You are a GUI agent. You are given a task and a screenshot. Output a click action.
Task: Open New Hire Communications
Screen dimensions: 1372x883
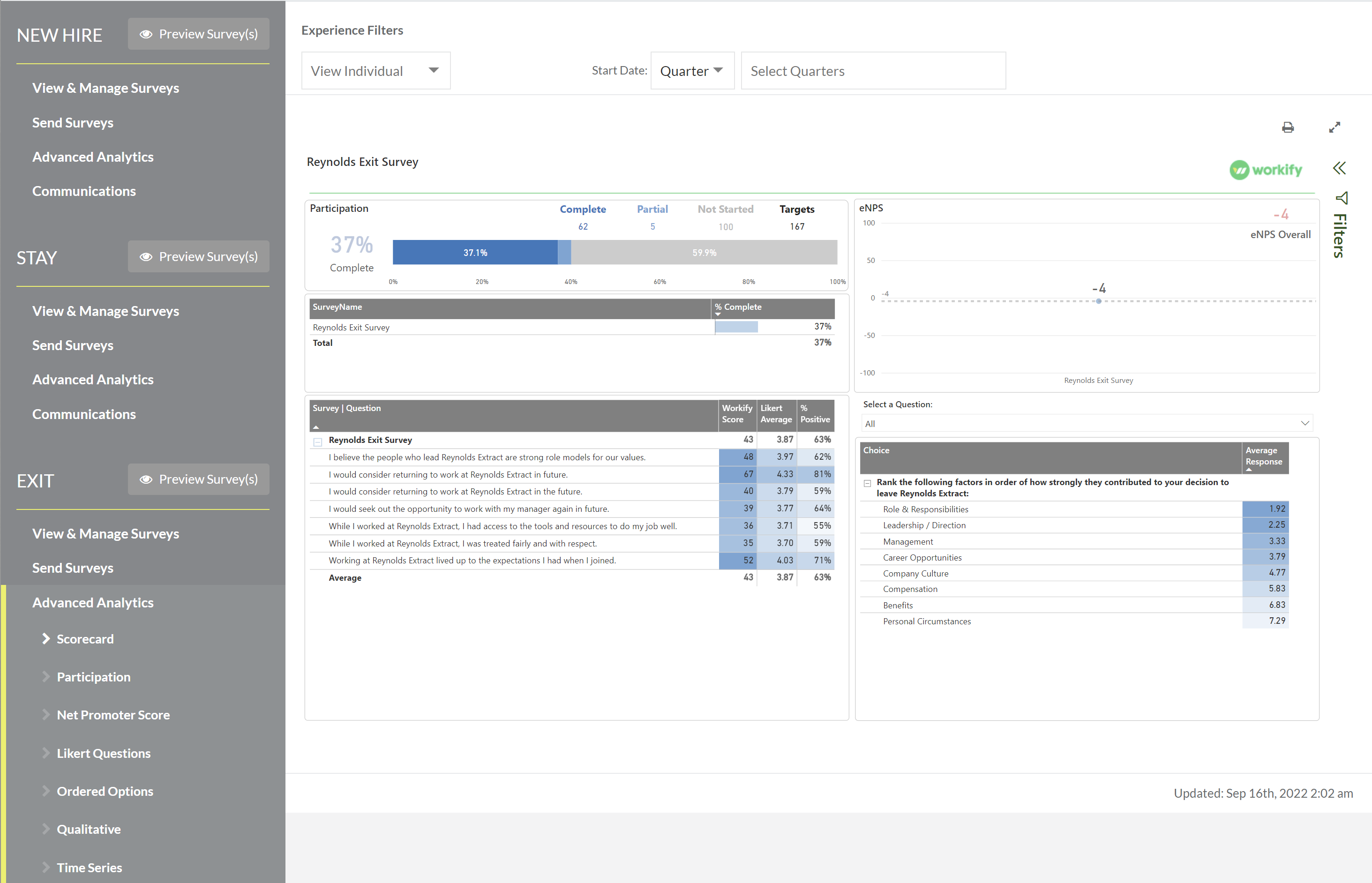click(84, 191)
